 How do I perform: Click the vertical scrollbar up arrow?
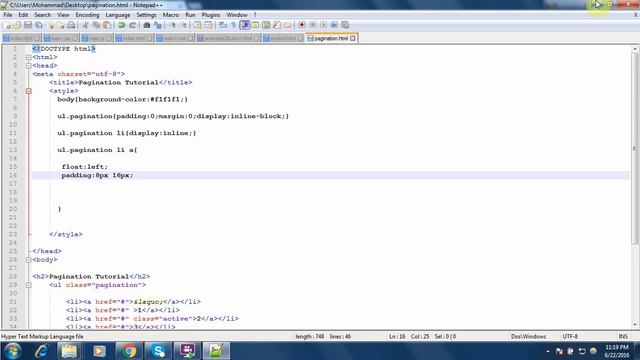[x=635, y=49]
